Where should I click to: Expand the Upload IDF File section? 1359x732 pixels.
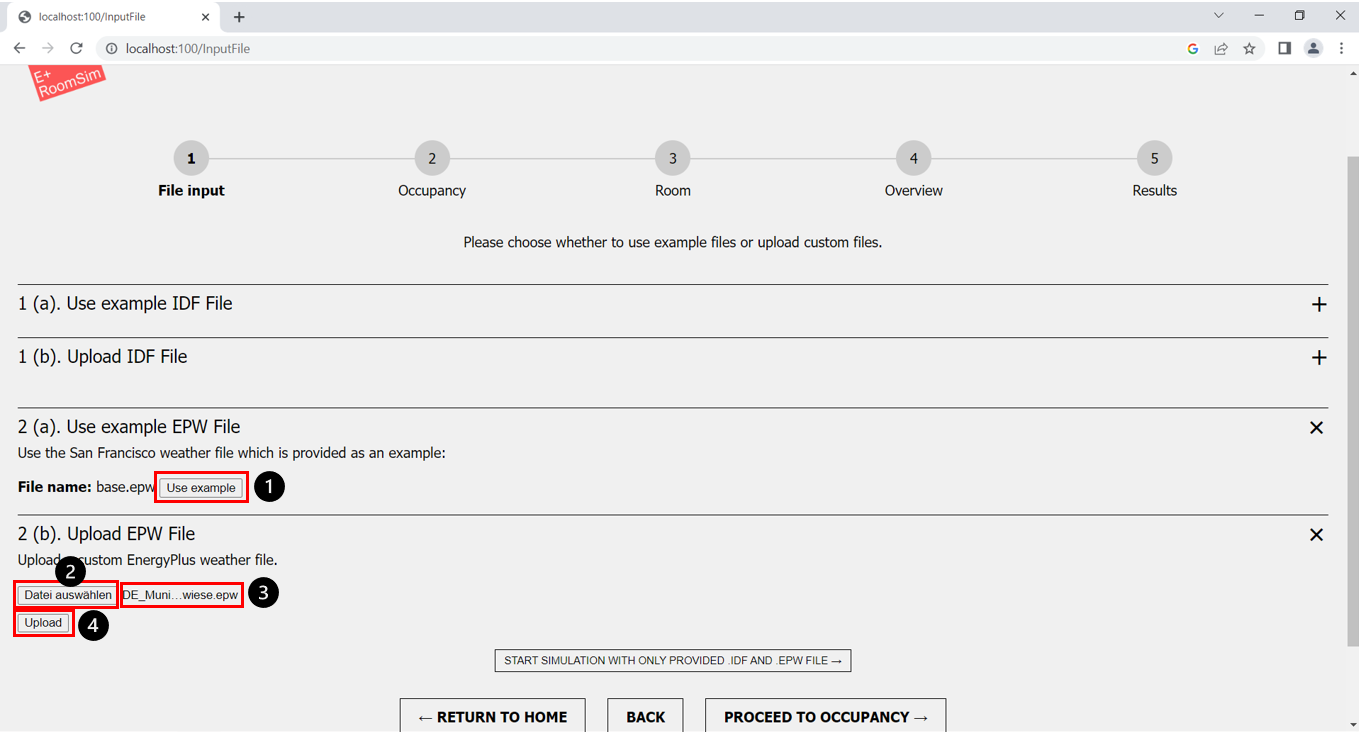click(1318, 357)
